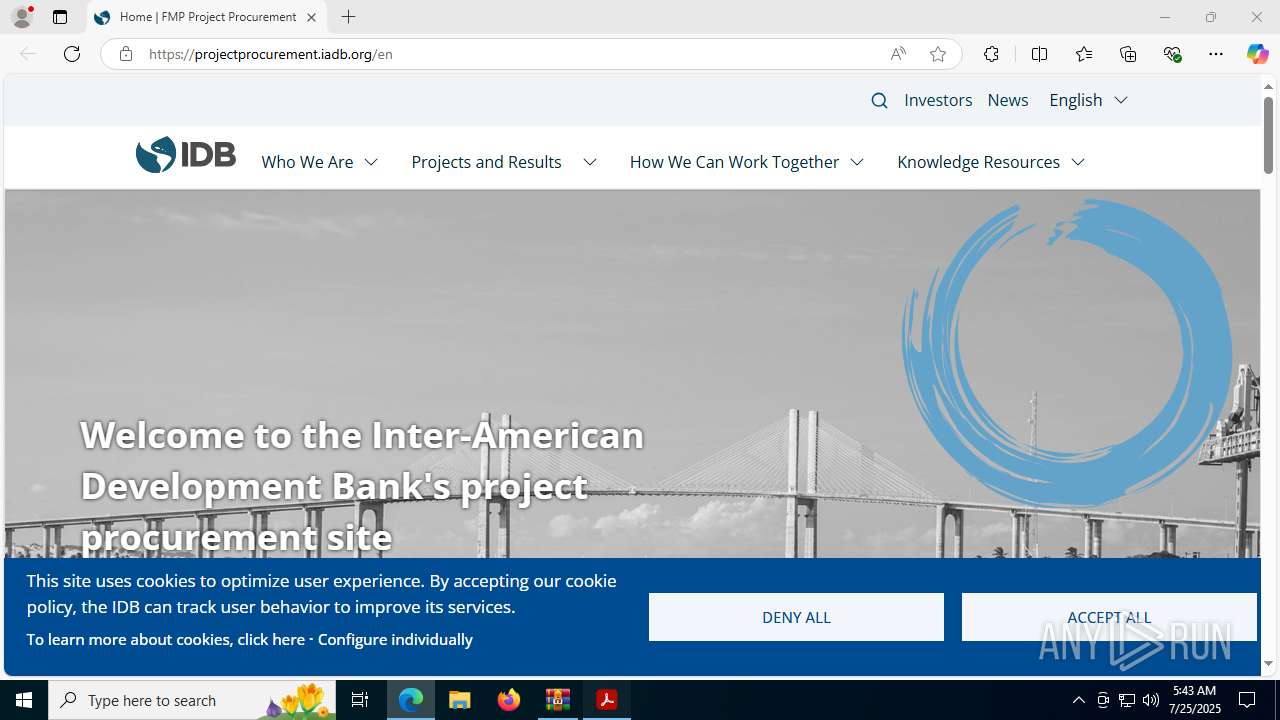Viewport: 1280px width, 720px height.
Task: Open the Collections panel
Action: 1128,54
